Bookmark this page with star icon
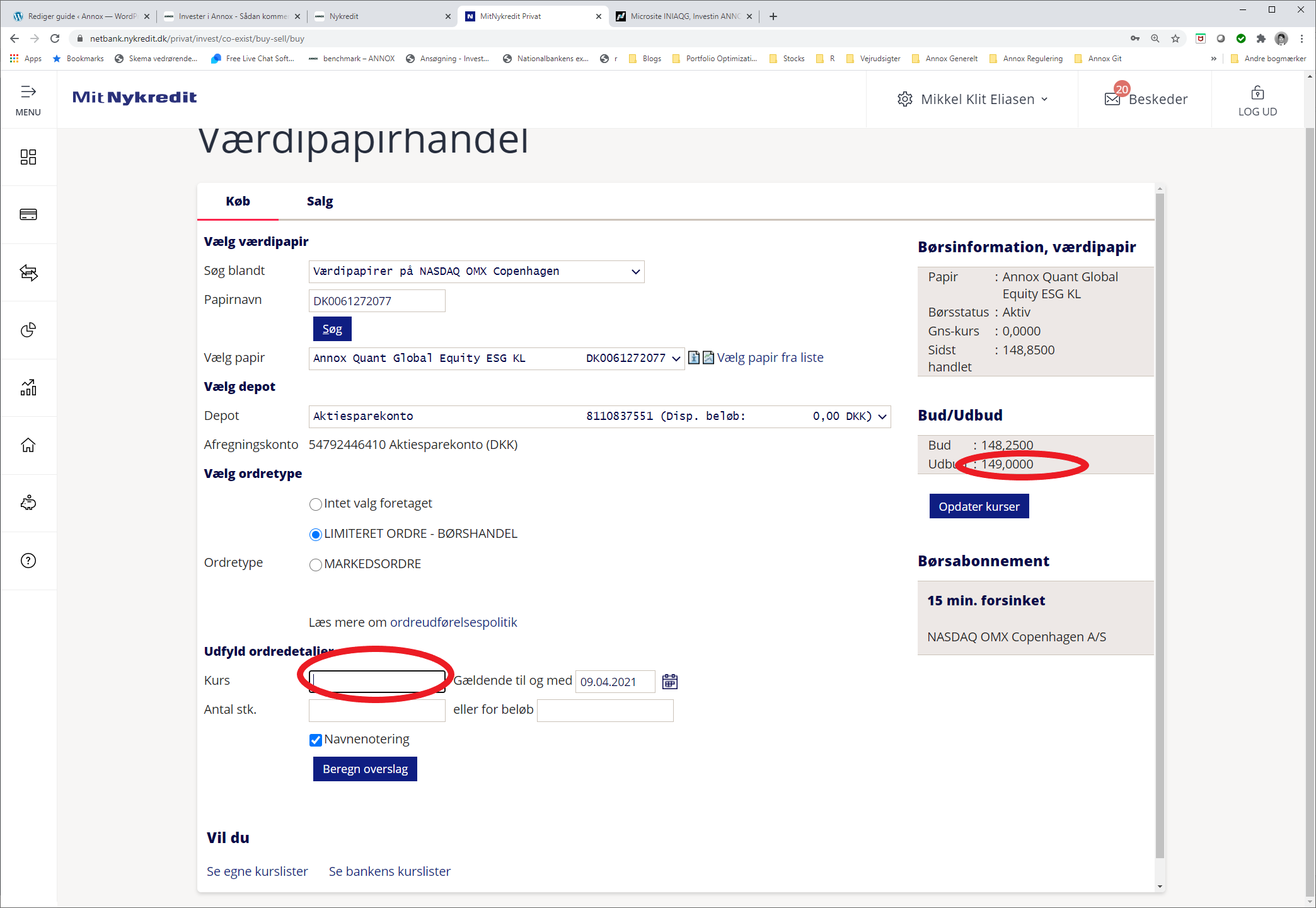 click(1175, 38)
